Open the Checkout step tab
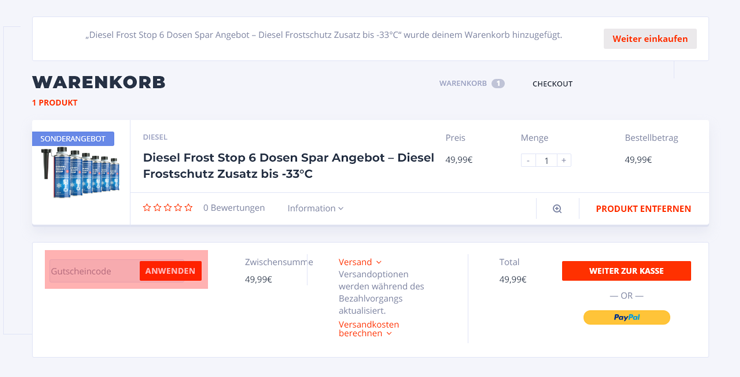 point(552,84)
